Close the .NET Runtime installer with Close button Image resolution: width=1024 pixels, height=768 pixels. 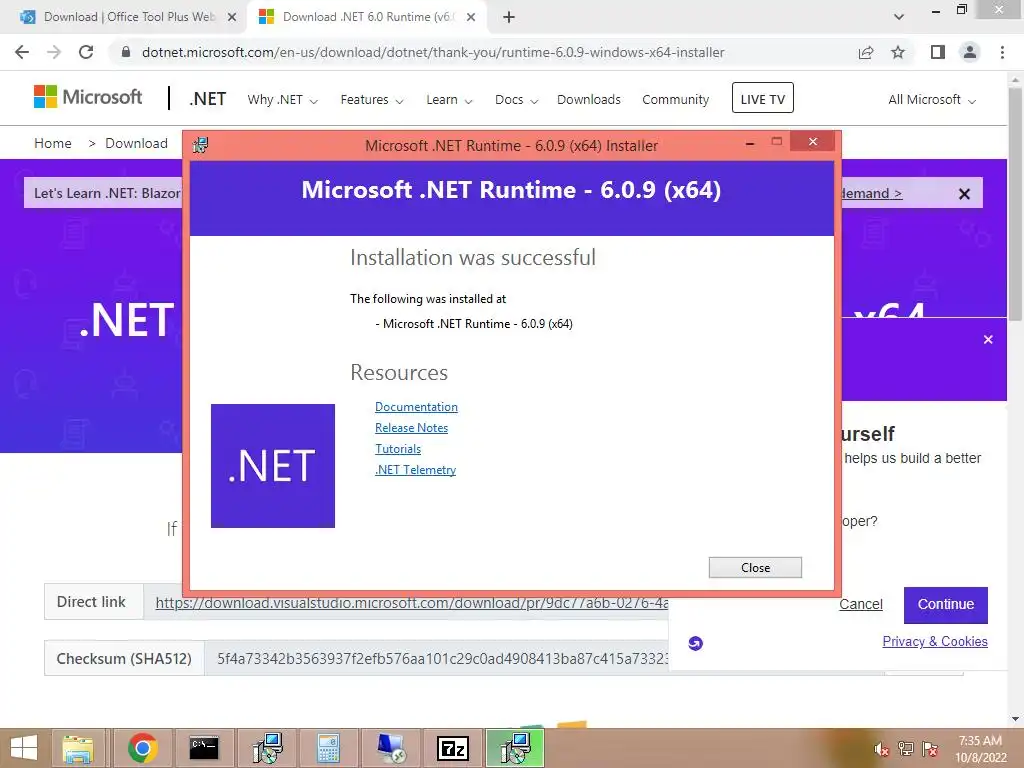[x=755, y=568]
